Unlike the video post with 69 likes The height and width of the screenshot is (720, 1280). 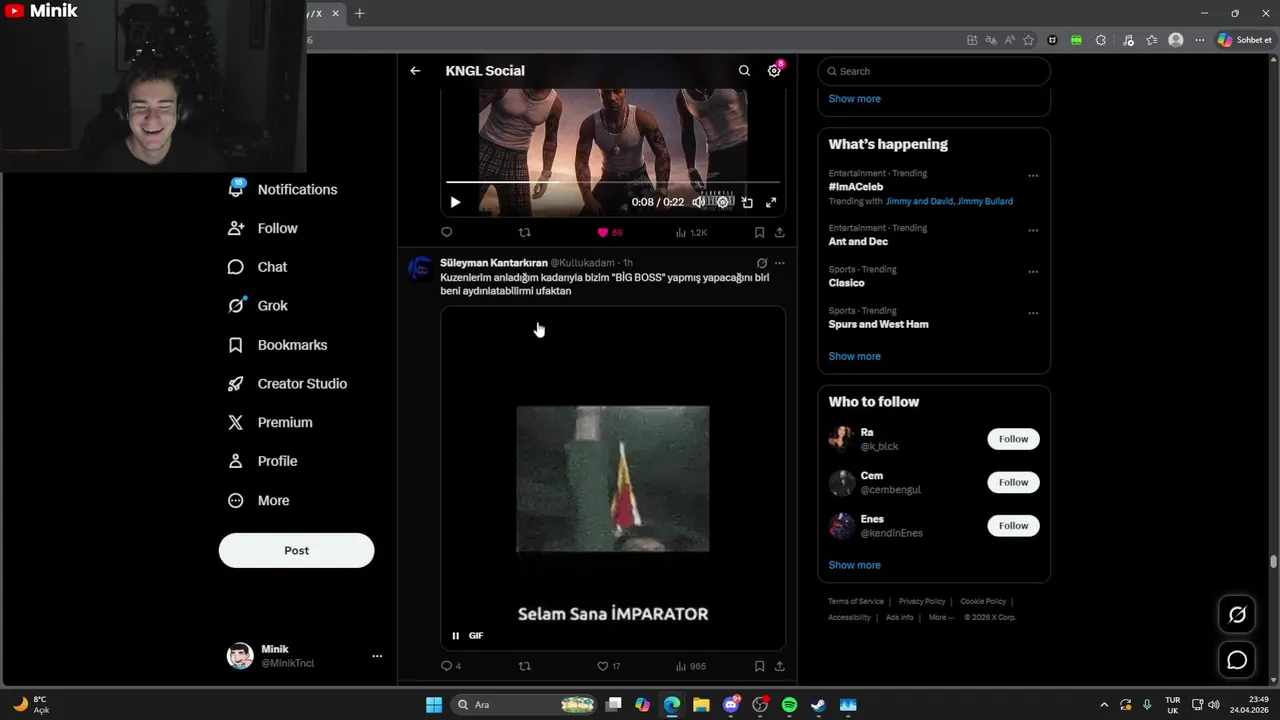click(x=609, y=232)
